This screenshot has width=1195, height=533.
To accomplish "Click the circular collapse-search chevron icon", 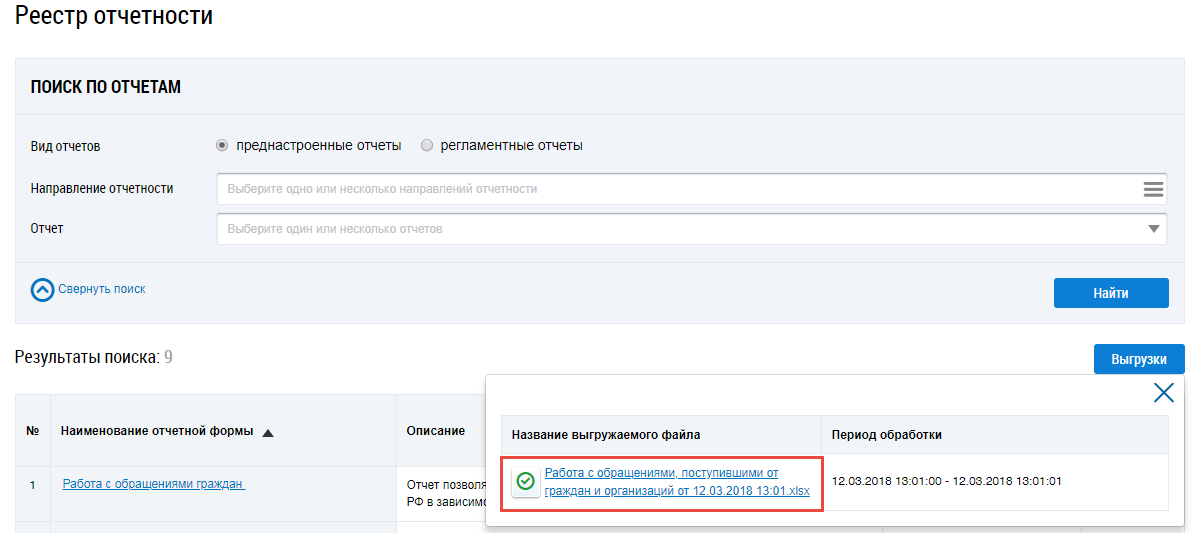I will click(42, 290).
